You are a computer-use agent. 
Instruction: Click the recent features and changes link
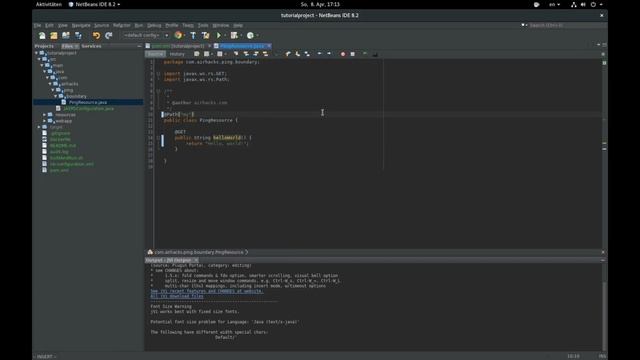tap(207, 291)
